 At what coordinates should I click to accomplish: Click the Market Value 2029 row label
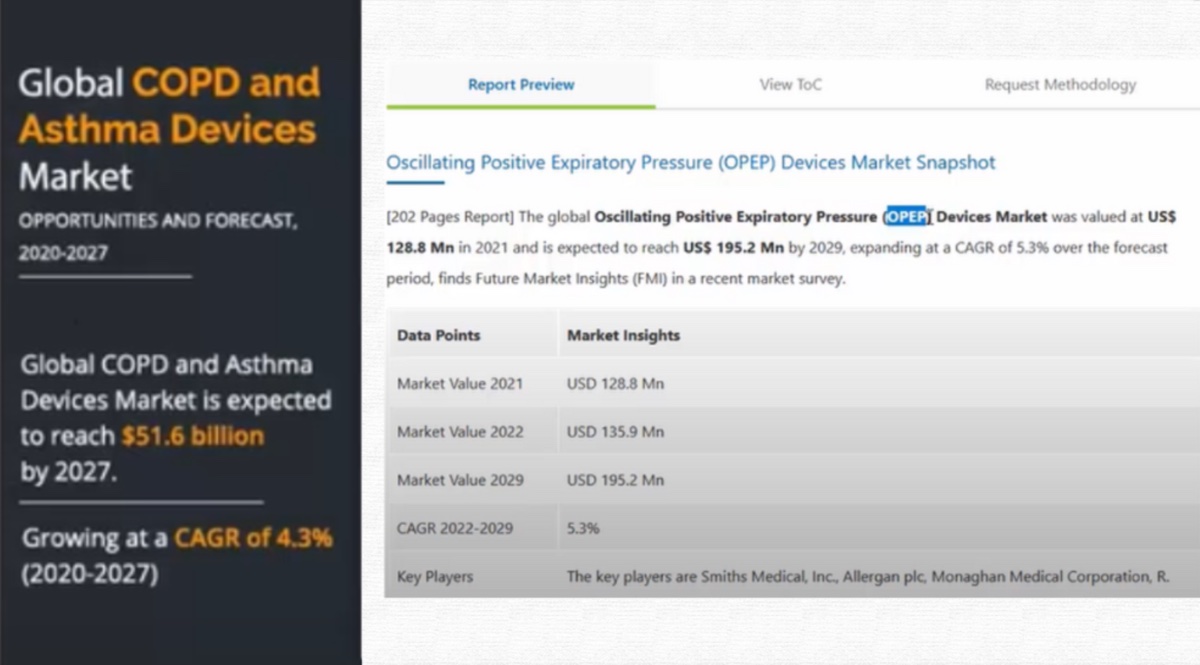coord(460,480)
